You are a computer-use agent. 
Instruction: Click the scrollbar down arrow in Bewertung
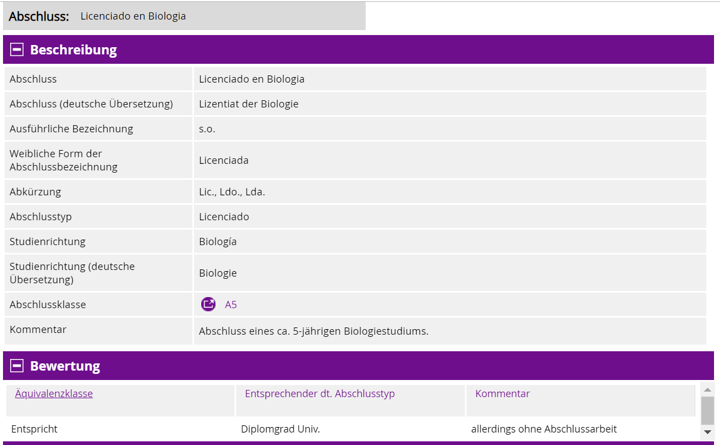pyautogui.click(x=708, y=432)
